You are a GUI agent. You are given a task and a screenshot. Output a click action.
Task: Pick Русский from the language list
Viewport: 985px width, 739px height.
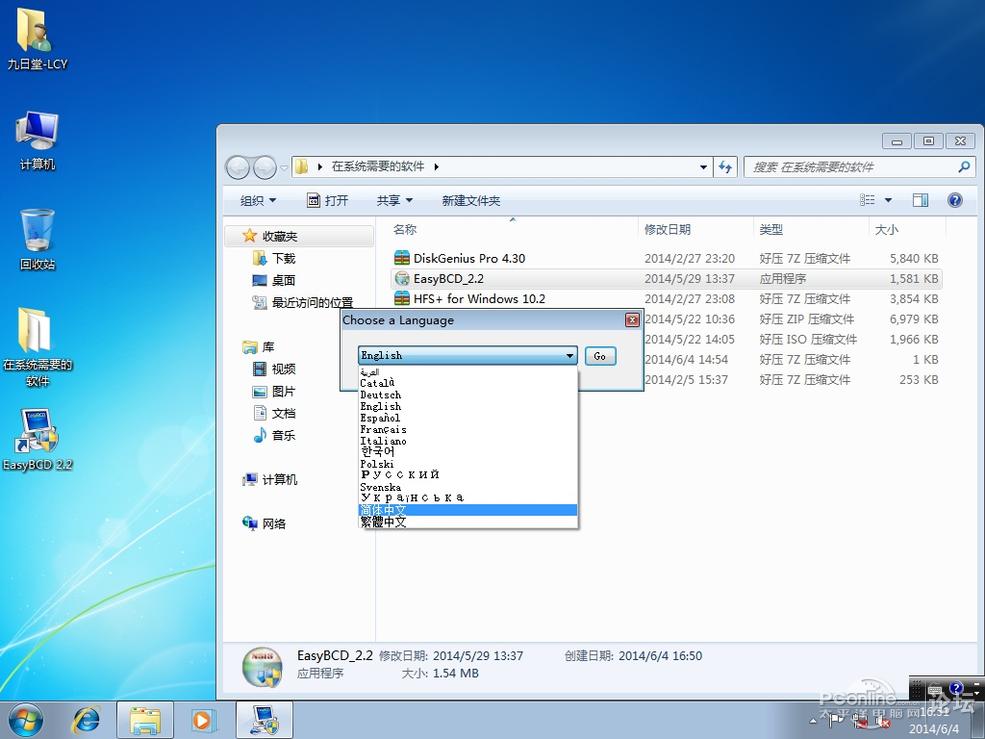coord(467,475)
